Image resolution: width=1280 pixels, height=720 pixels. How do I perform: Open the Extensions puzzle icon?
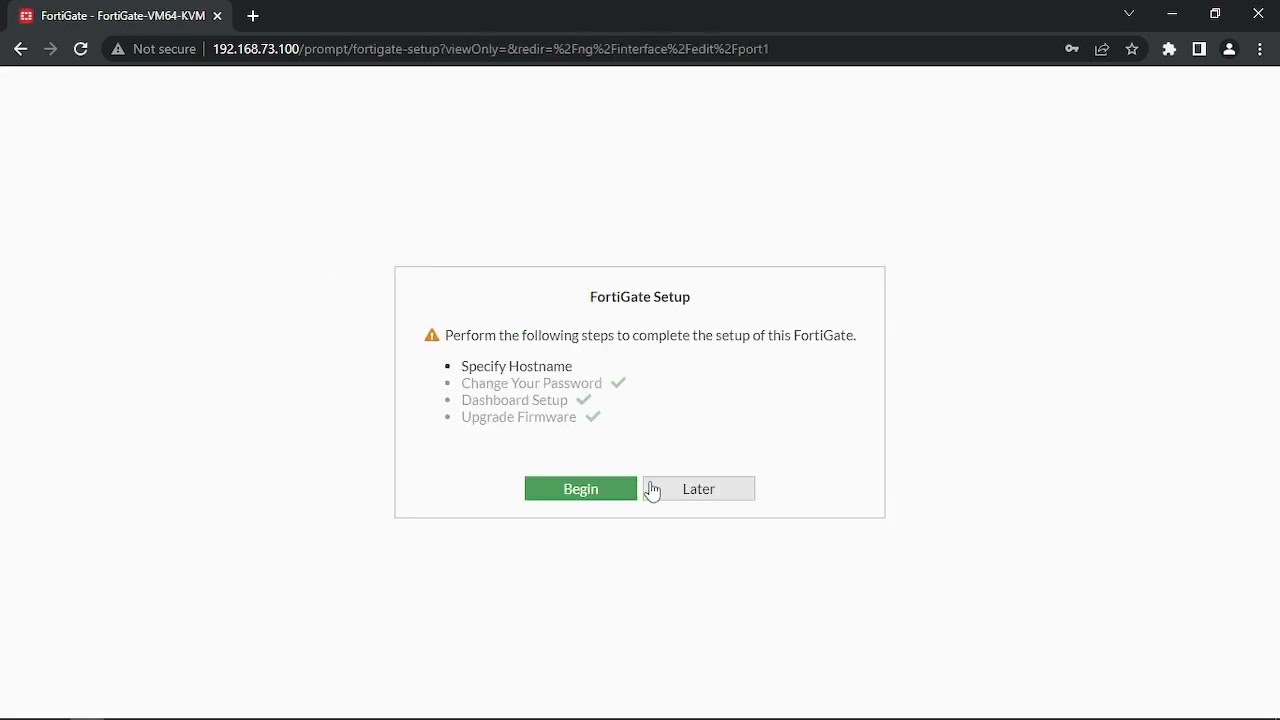point(1169,49)
